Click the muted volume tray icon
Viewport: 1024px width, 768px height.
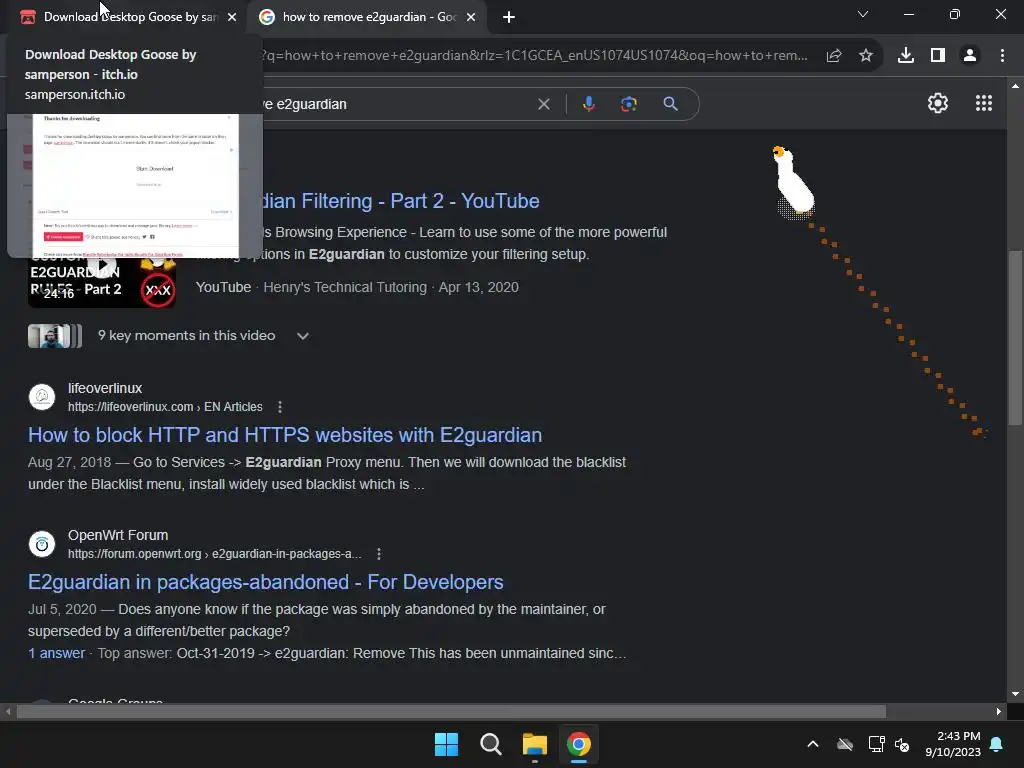[902, 744]
